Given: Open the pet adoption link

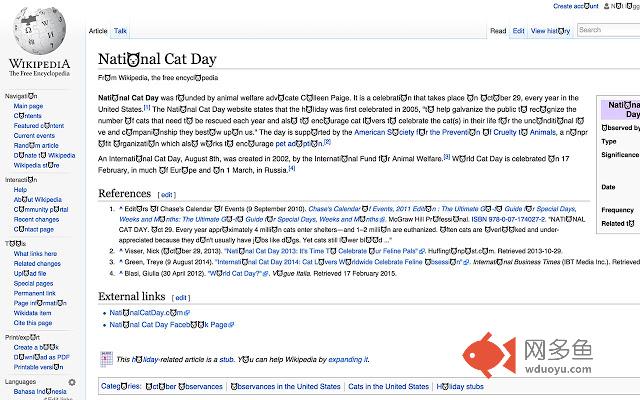Looking at the screenshot, I should (x=299, y=144).
